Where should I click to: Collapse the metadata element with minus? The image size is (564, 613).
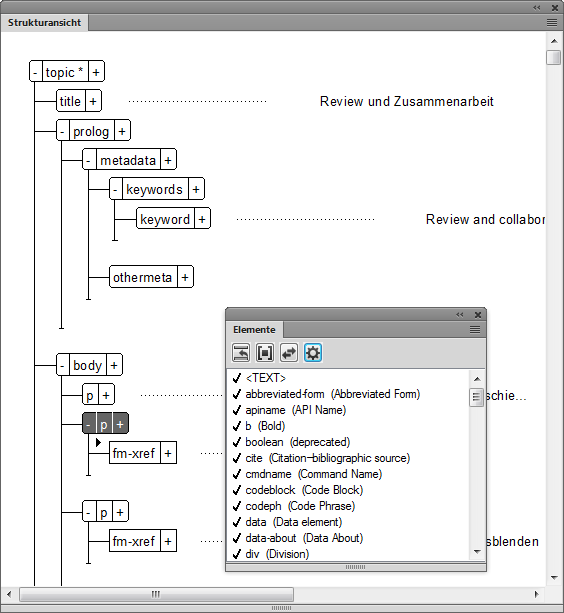[x=89, y=160]
